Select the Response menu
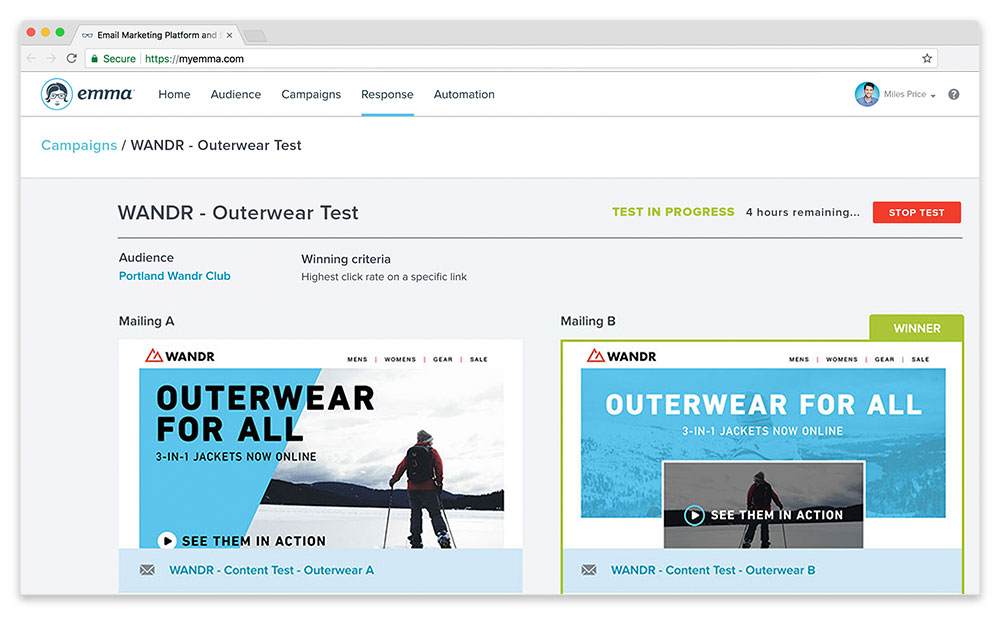1000x617 pixels. [387, 94]
